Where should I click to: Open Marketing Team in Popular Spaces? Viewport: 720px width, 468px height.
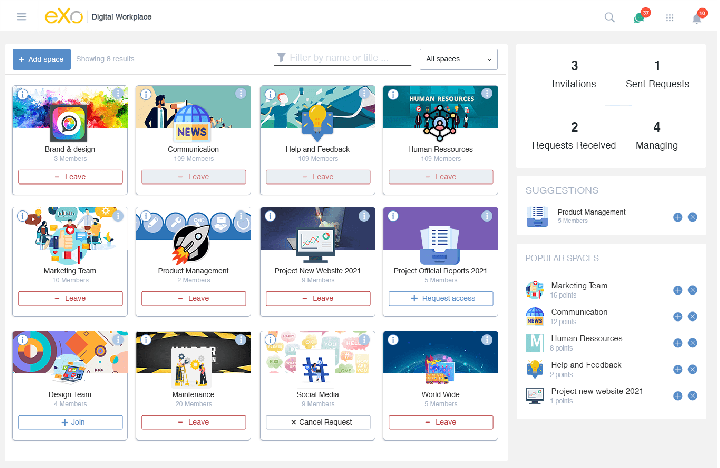[x=579, y=286]
